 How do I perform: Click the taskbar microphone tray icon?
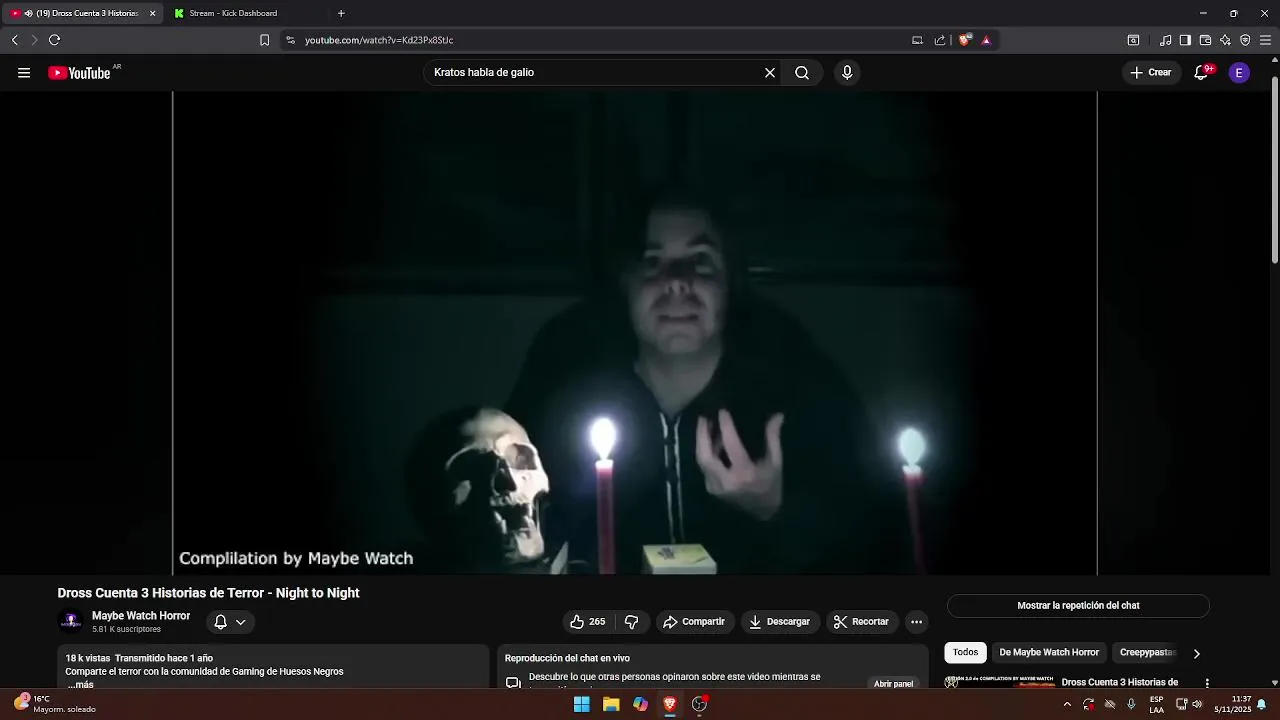click(1131, 704)
